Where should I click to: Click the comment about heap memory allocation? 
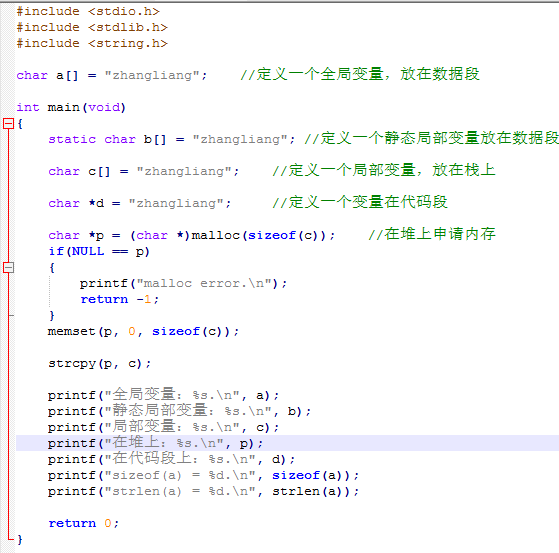[432, 234]
